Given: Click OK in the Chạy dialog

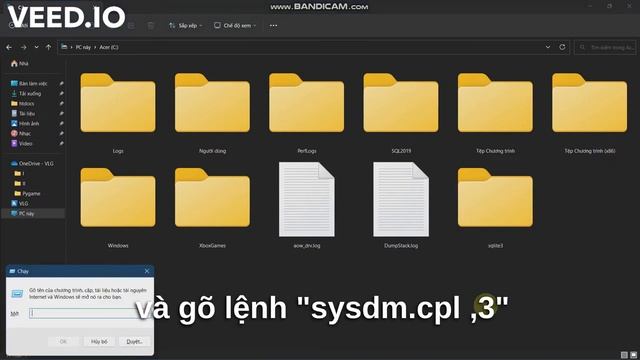Looking at the screenshot, I should (63, 342).
